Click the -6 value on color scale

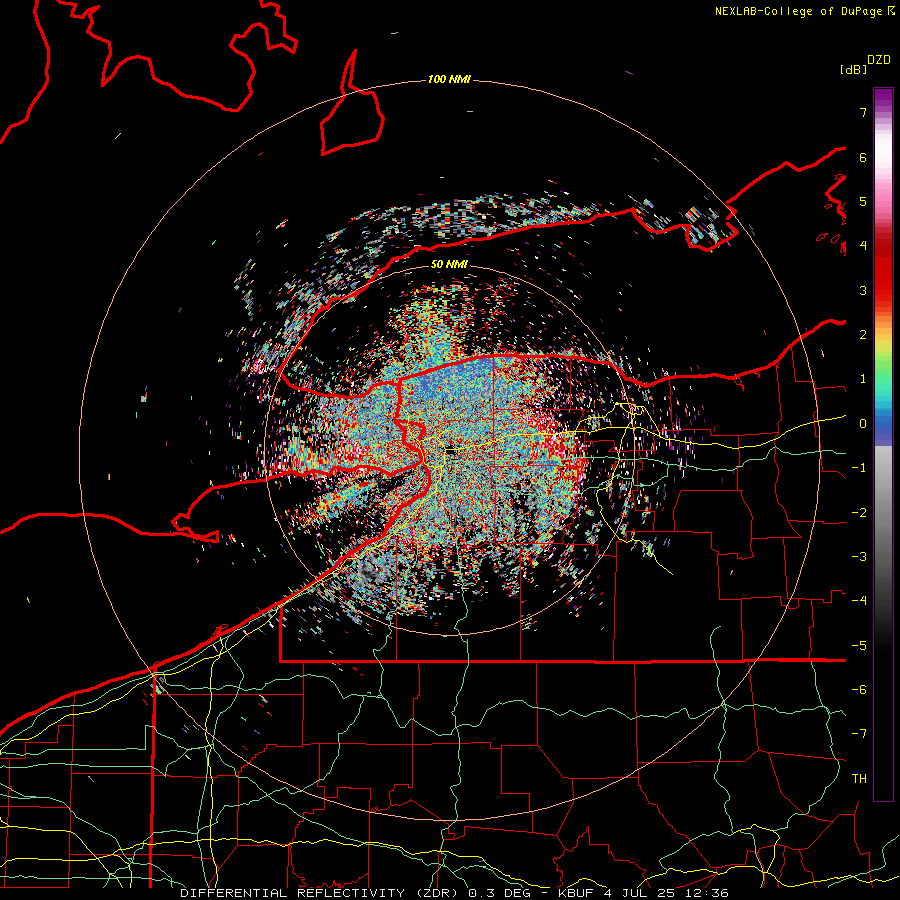pos(859,690)
